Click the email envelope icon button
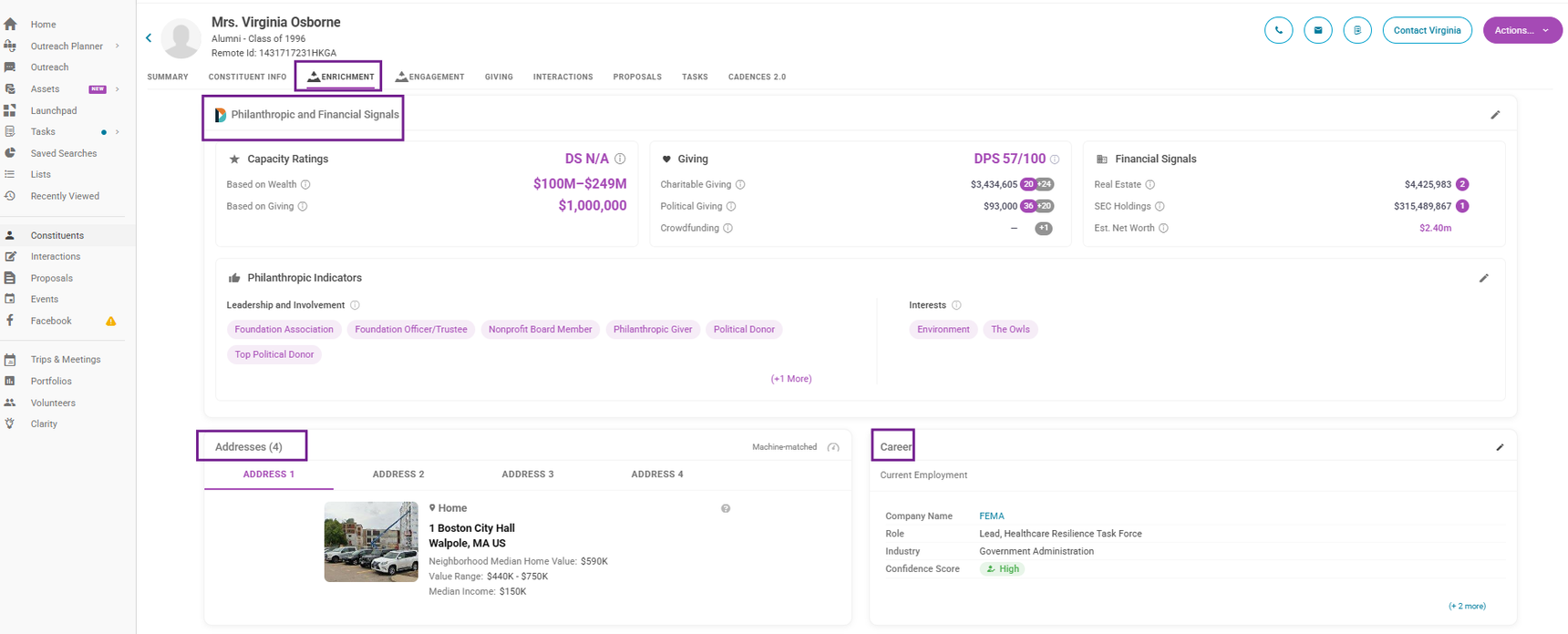The height and width of the screenshot is (634, 1568). click(1317, 30)
